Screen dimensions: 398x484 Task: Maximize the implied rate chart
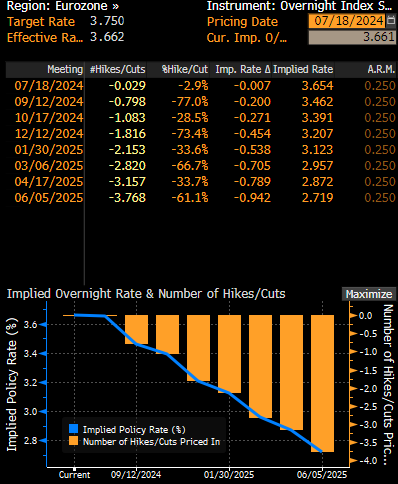tap(368, 294)
